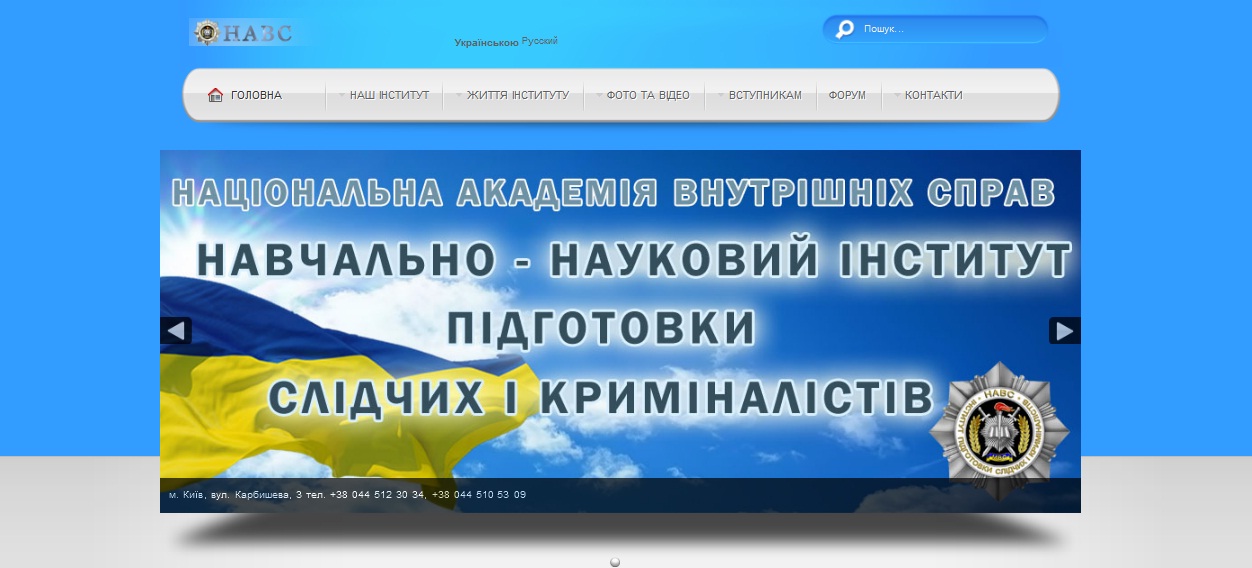Expand the КОНТАКТИ dropdown arrow
Screen dimensions: 1252x568
898,95
